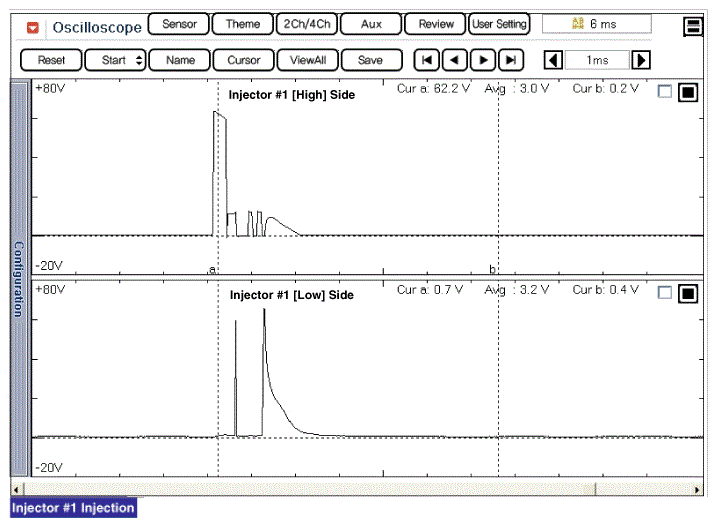This screenshot has width=717, height=527.
Task: Toggle the filled square on High Side channel
Action: point(687,93)
